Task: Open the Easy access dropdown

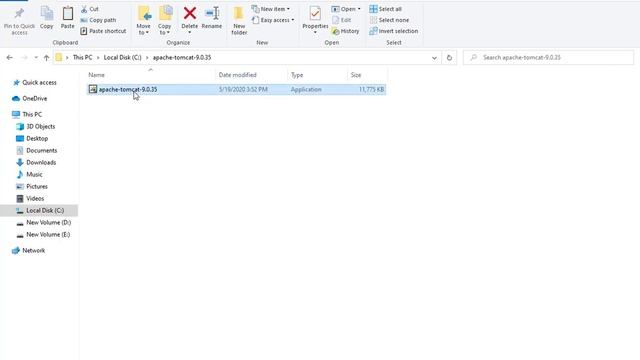Action: [x=273, y=20]
